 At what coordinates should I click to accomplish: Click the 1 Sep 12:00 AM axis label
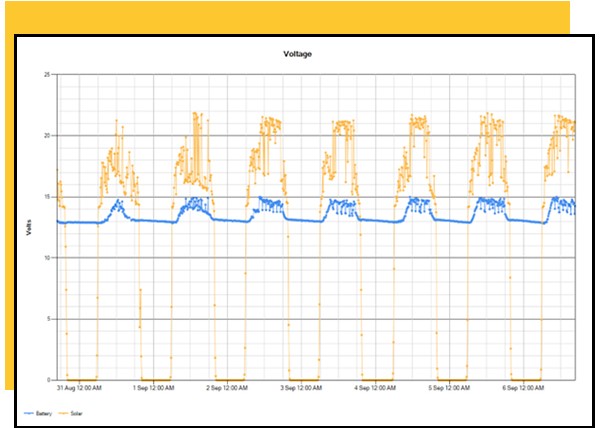coord(154,388)
